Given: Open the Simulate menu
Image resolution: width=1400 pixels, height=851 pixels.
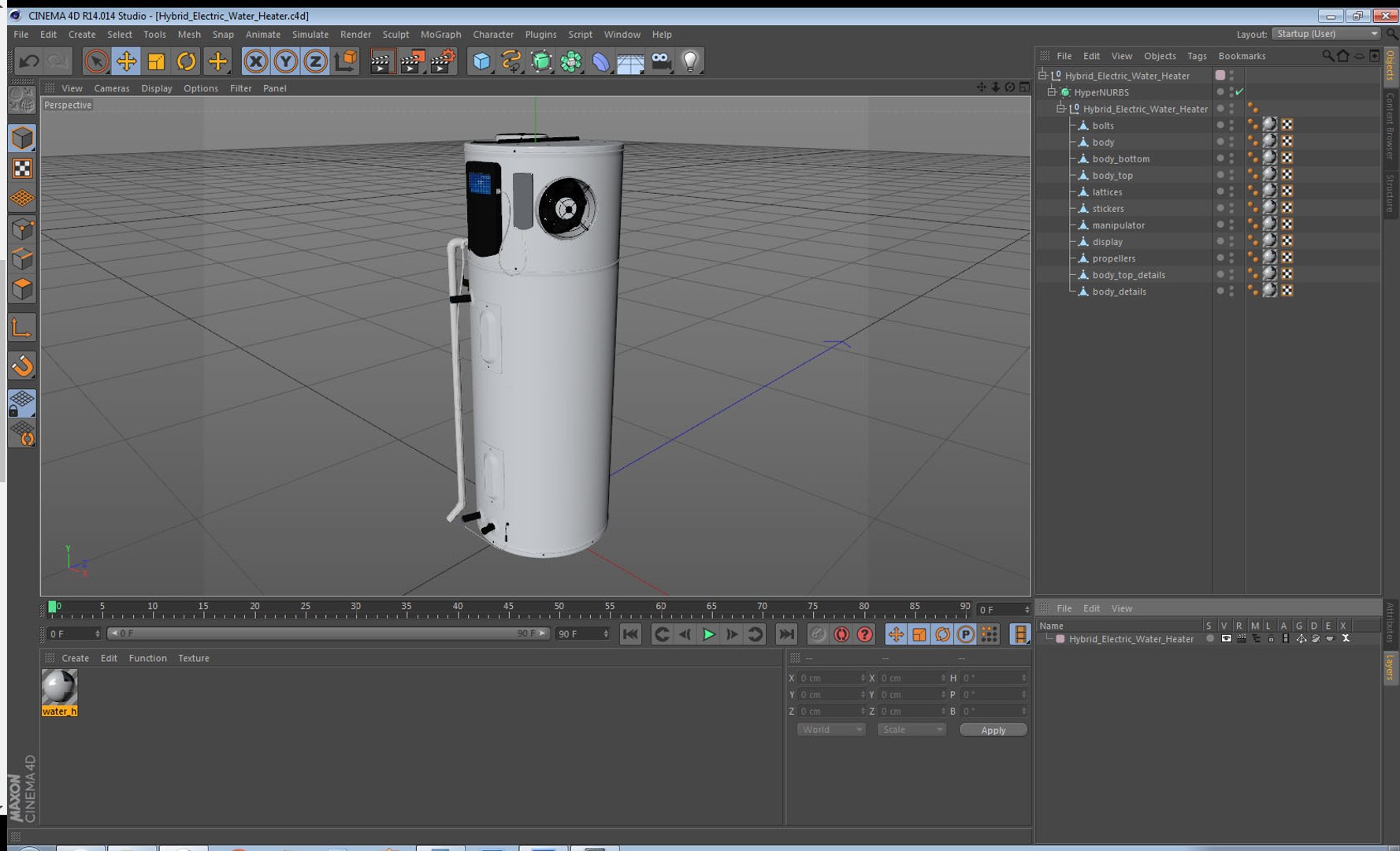Looking at the screenshot, I should pos(310,34).
